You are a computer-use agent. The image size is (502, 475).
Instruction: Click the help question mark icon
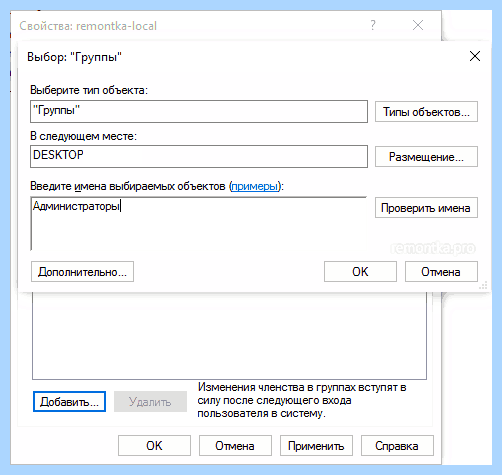pos(373,25)
